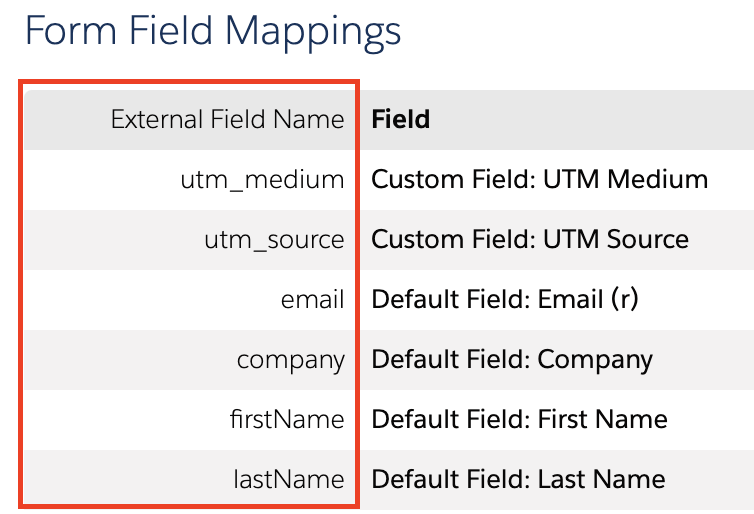Select the Default Field: Email mapping
Screen dimensions: 754x514
pos(504,299)
